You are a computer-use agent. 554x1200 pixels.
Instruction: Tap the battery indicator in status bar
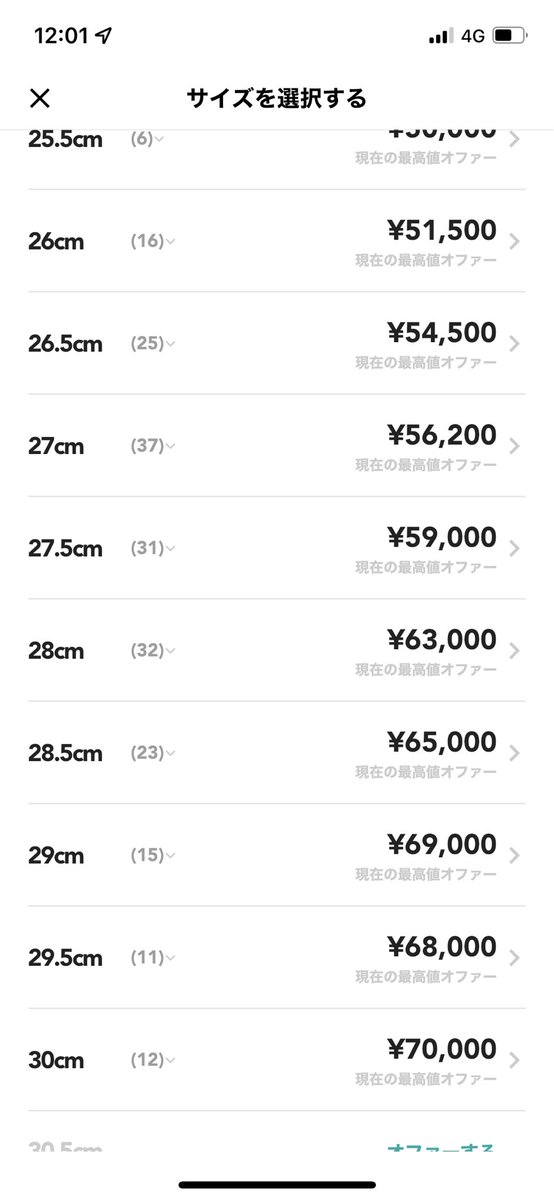tap(508, 35)
